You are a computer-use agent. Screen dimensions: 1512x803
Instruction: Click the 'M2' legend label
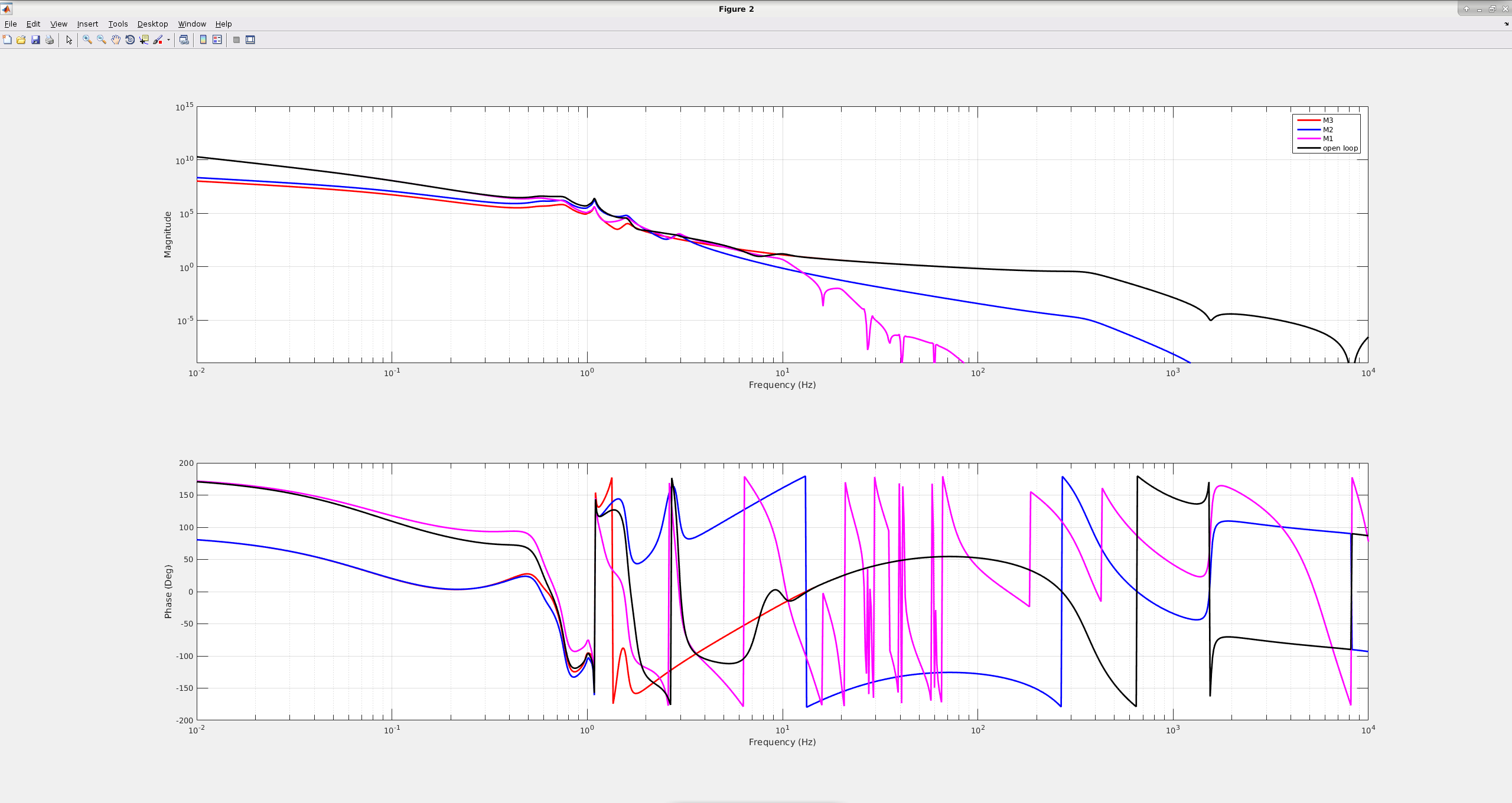(x=1328, y=130)
